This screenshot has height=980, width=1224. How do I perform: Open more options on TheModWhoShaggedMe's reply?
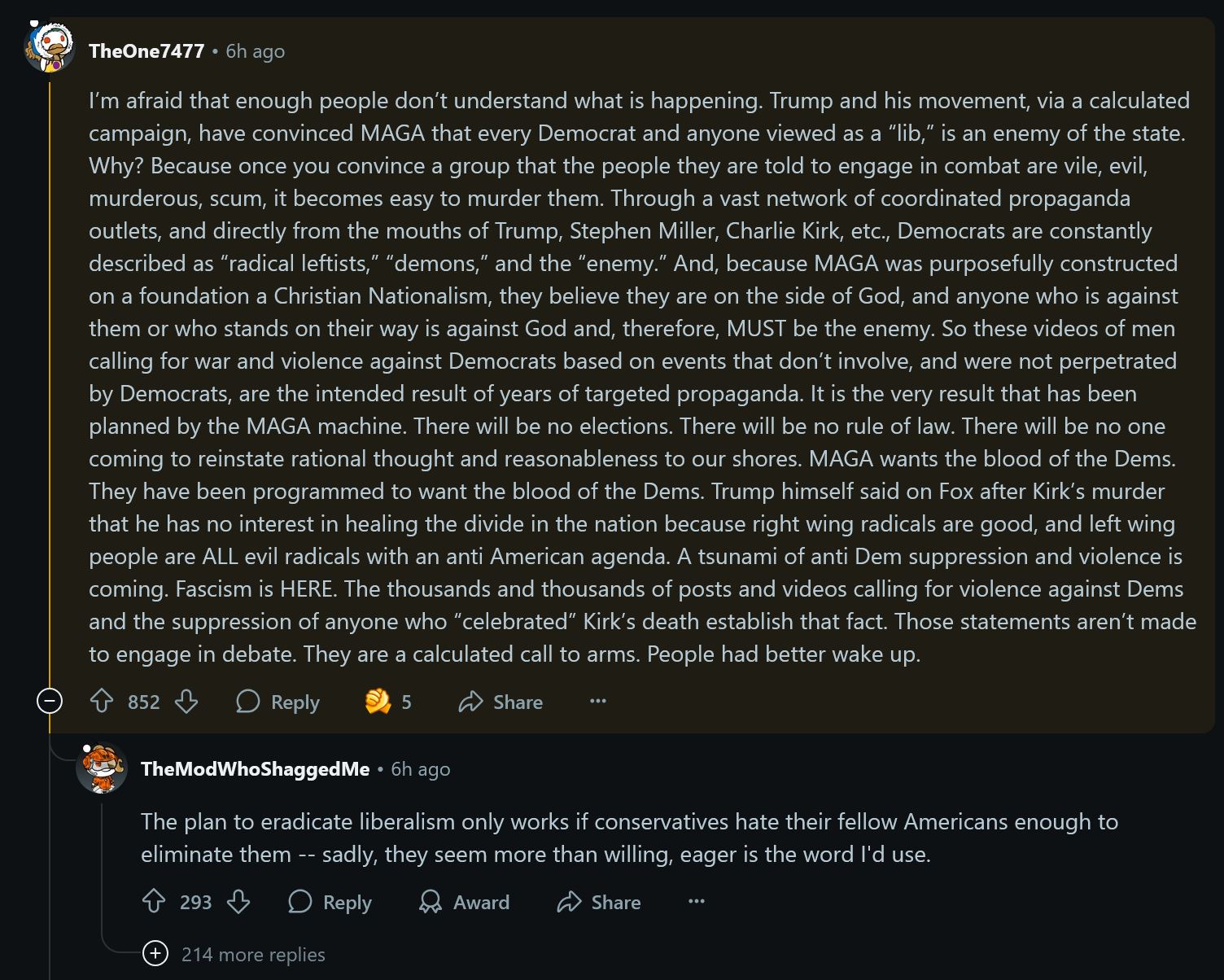(x=697, y=901)
